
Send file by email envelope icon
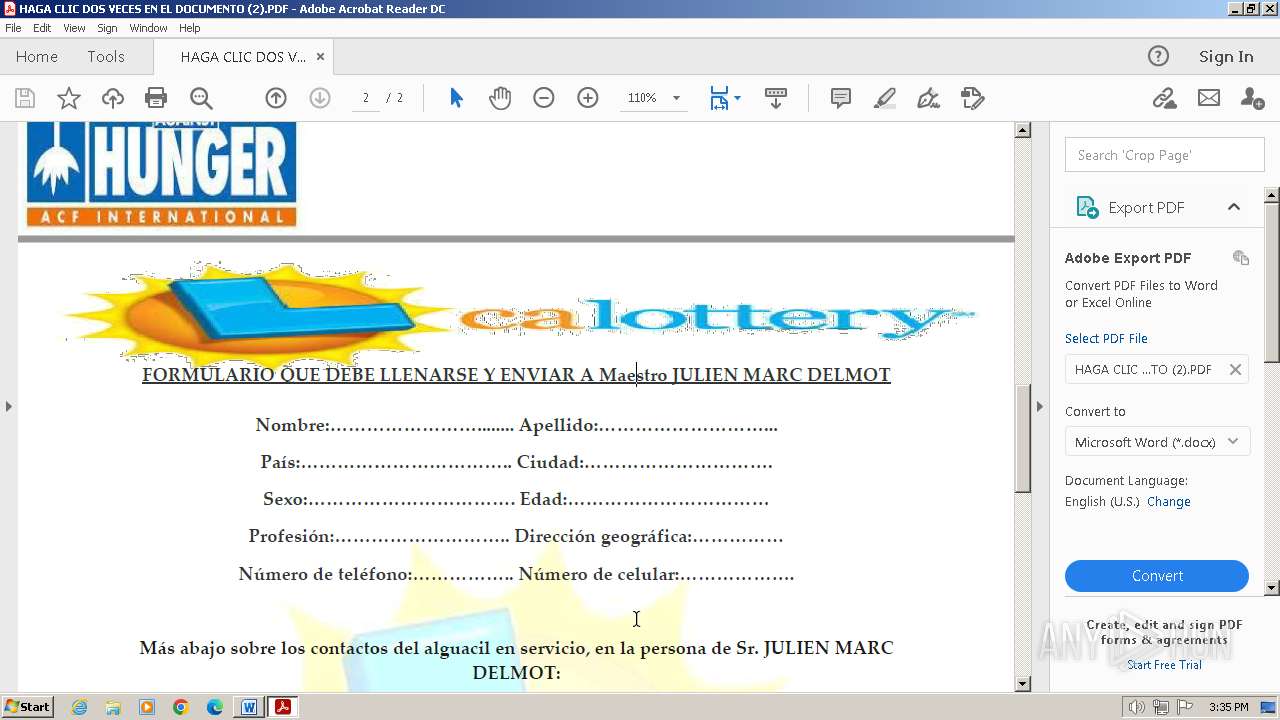coord(1209,98)
